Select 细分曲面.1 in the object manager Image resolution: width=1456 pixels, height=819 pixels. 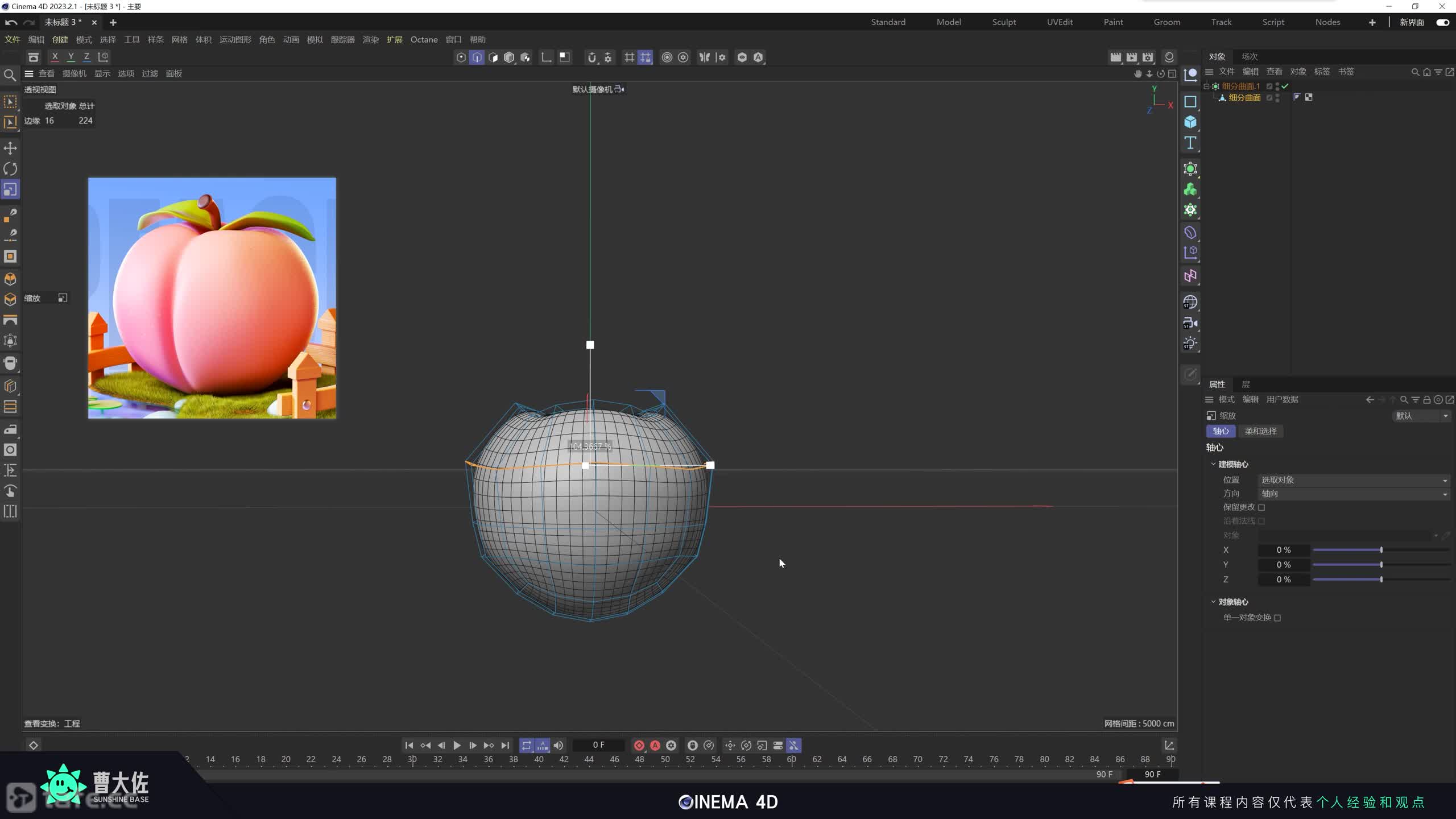(1241, 86)
